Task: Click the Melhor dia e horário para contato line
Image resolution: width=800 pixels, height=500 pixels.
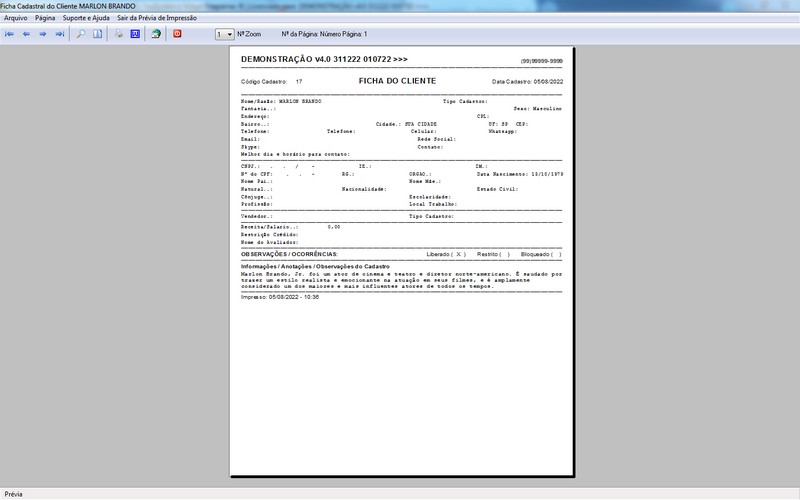Action: pyautogui.click(x=295, y=154)
